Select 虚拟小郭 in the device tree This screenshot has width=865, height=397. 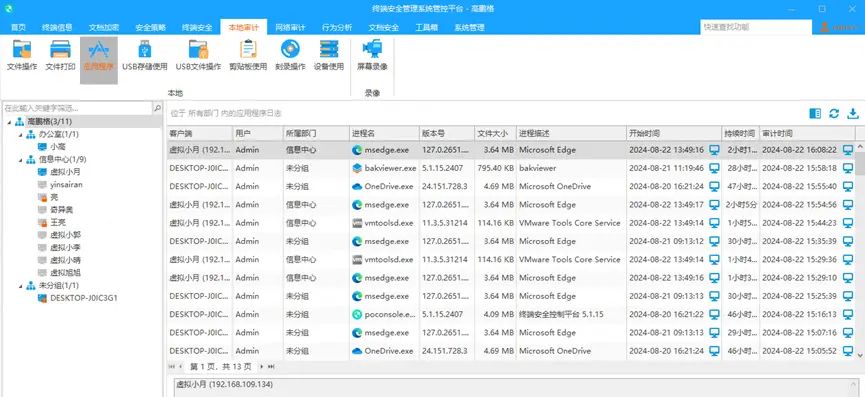pyautogui.click(x=66, y=235)
